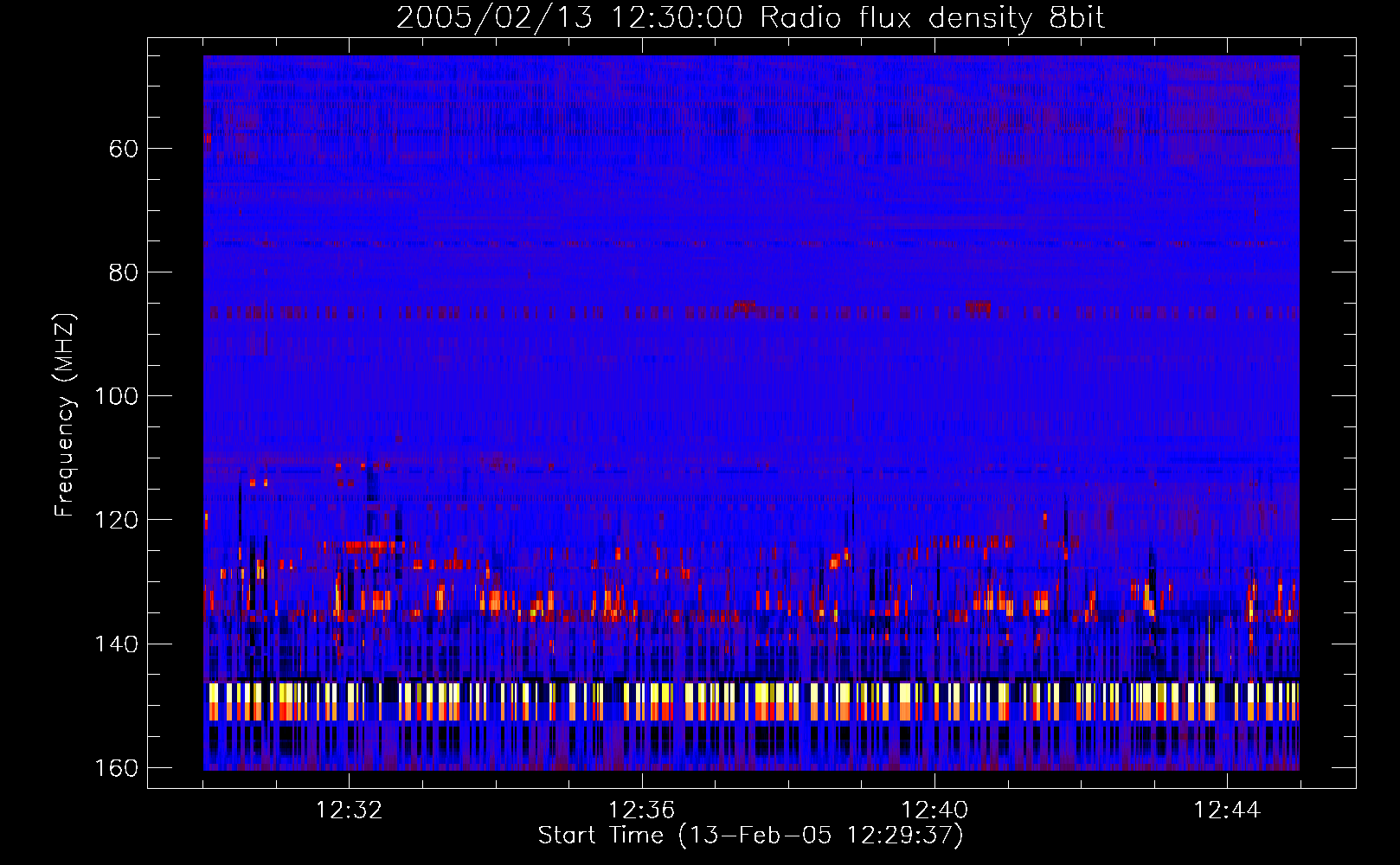Click the 12:44 time tick label
The height and width of the screenshot is (865, 1400).
[1227, 811]
